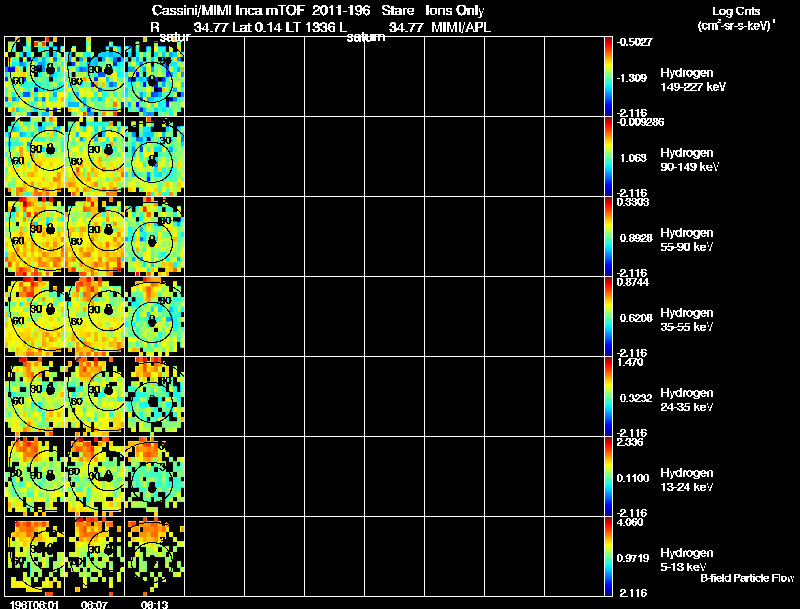This screenshot has width=800, height=609.
Task: Open the 90-149 keV image at 06:01
Action: [35, 156]
